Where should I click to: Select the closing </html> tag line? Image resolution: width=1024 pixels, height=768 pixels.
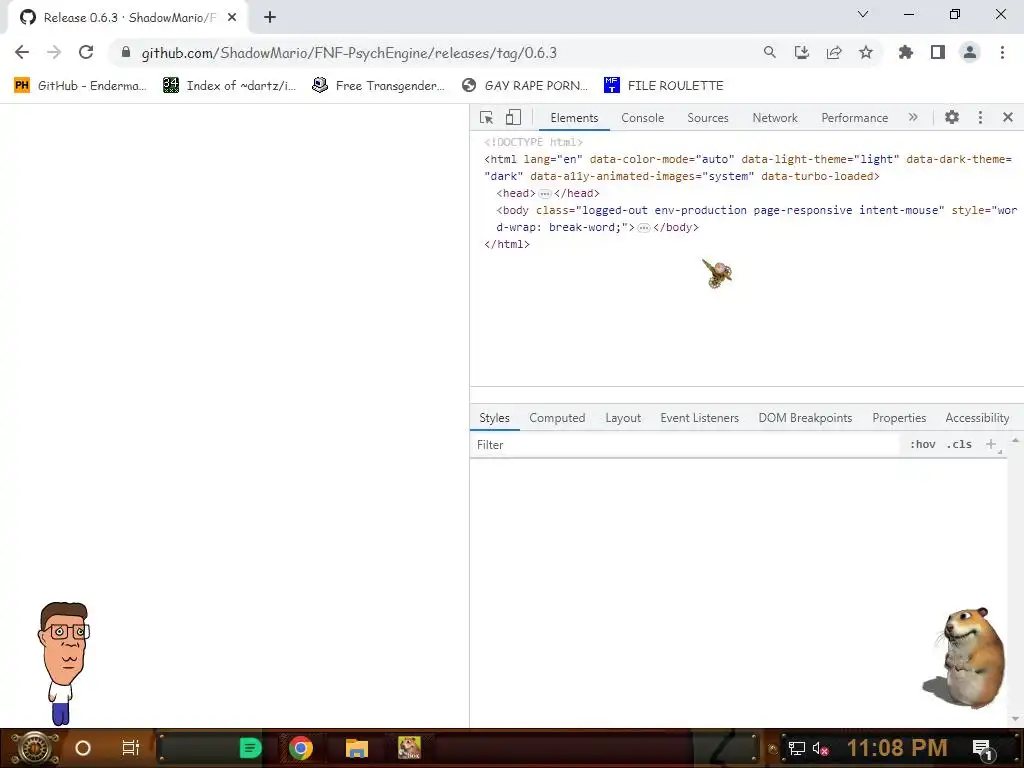pos(507,244)
